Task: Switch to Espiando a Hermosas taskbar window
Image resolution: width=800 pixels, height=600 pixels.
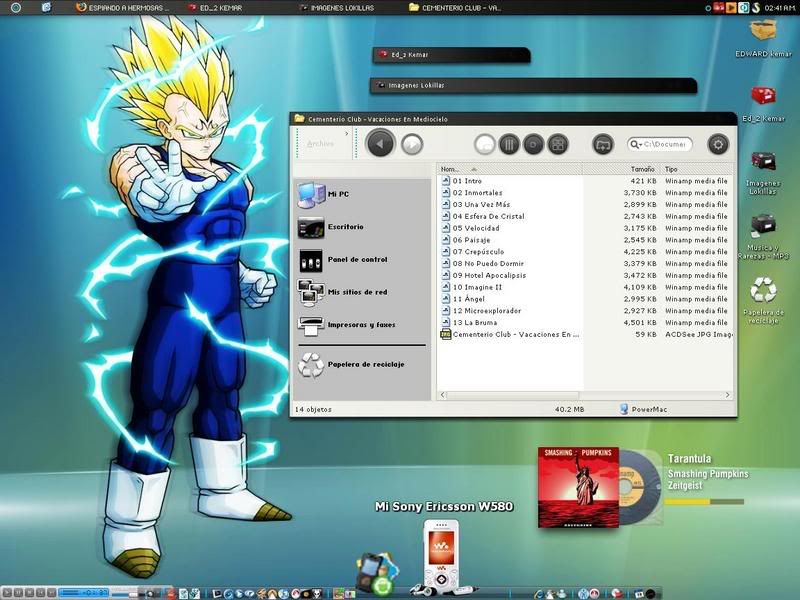Action: click(x=122, y=8)
